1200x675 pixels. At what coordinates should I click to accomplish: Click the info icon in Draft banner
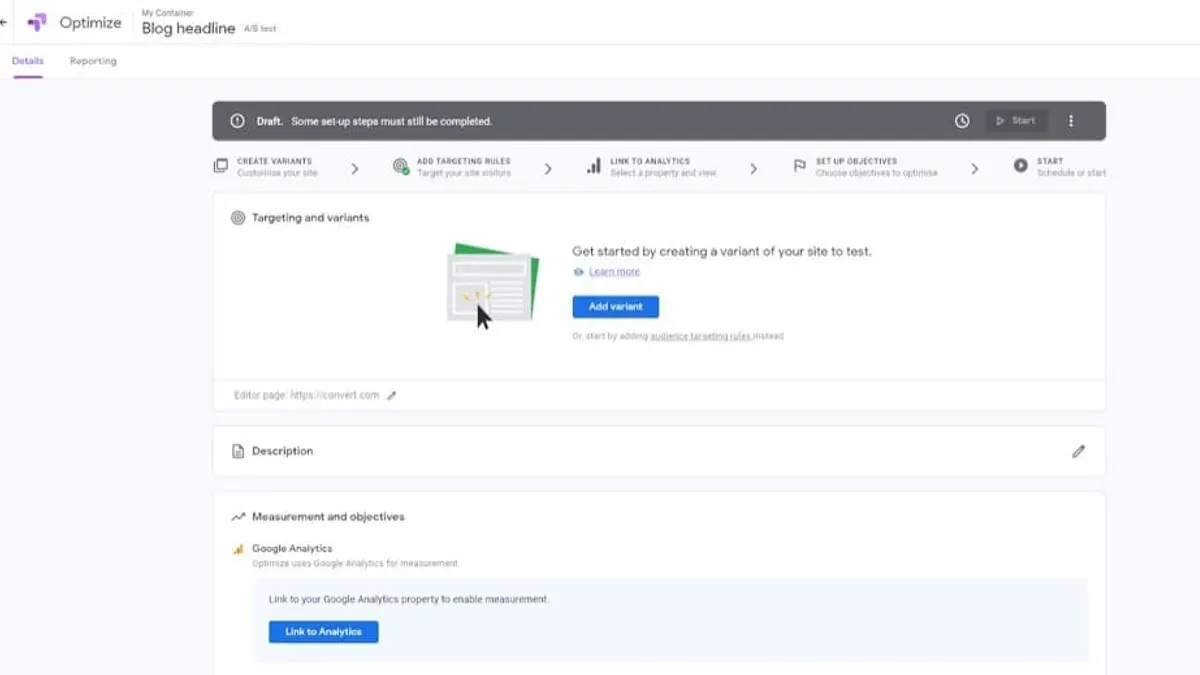click(237, 121)
